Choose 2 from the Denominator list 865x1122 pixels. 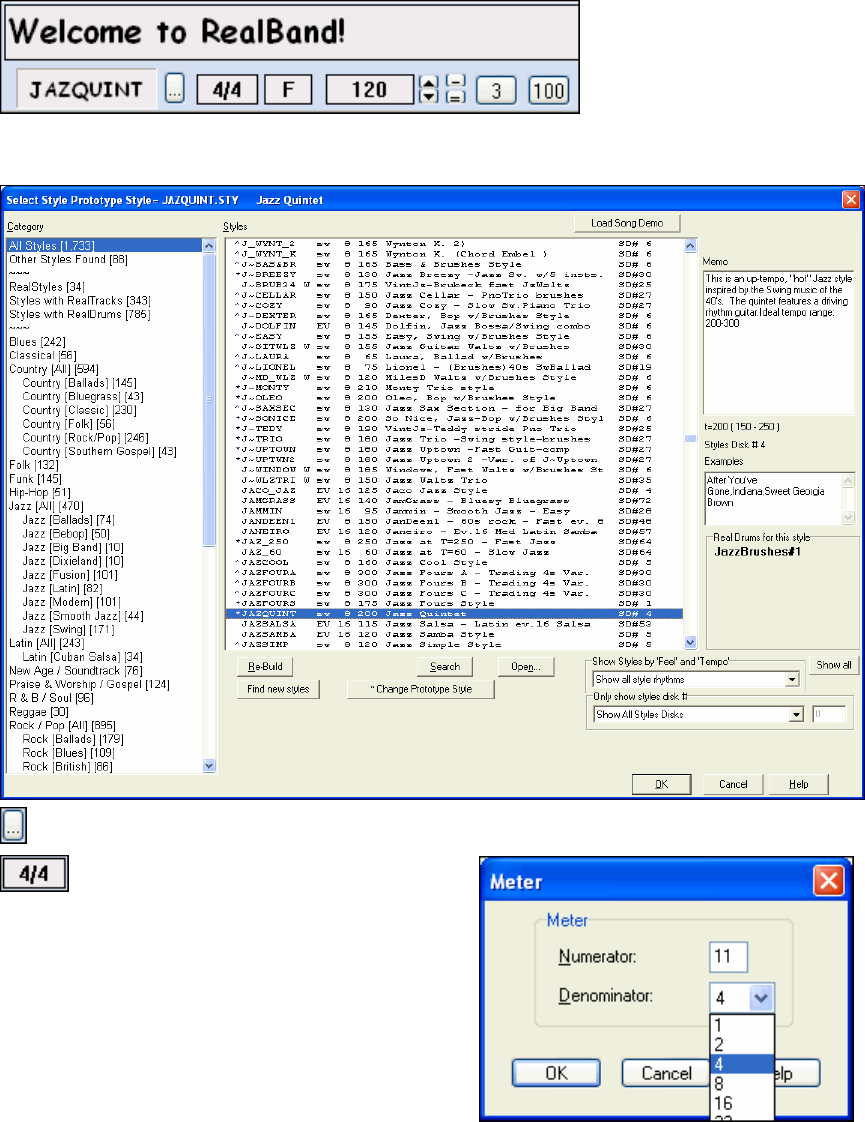tap(743, 1045)
